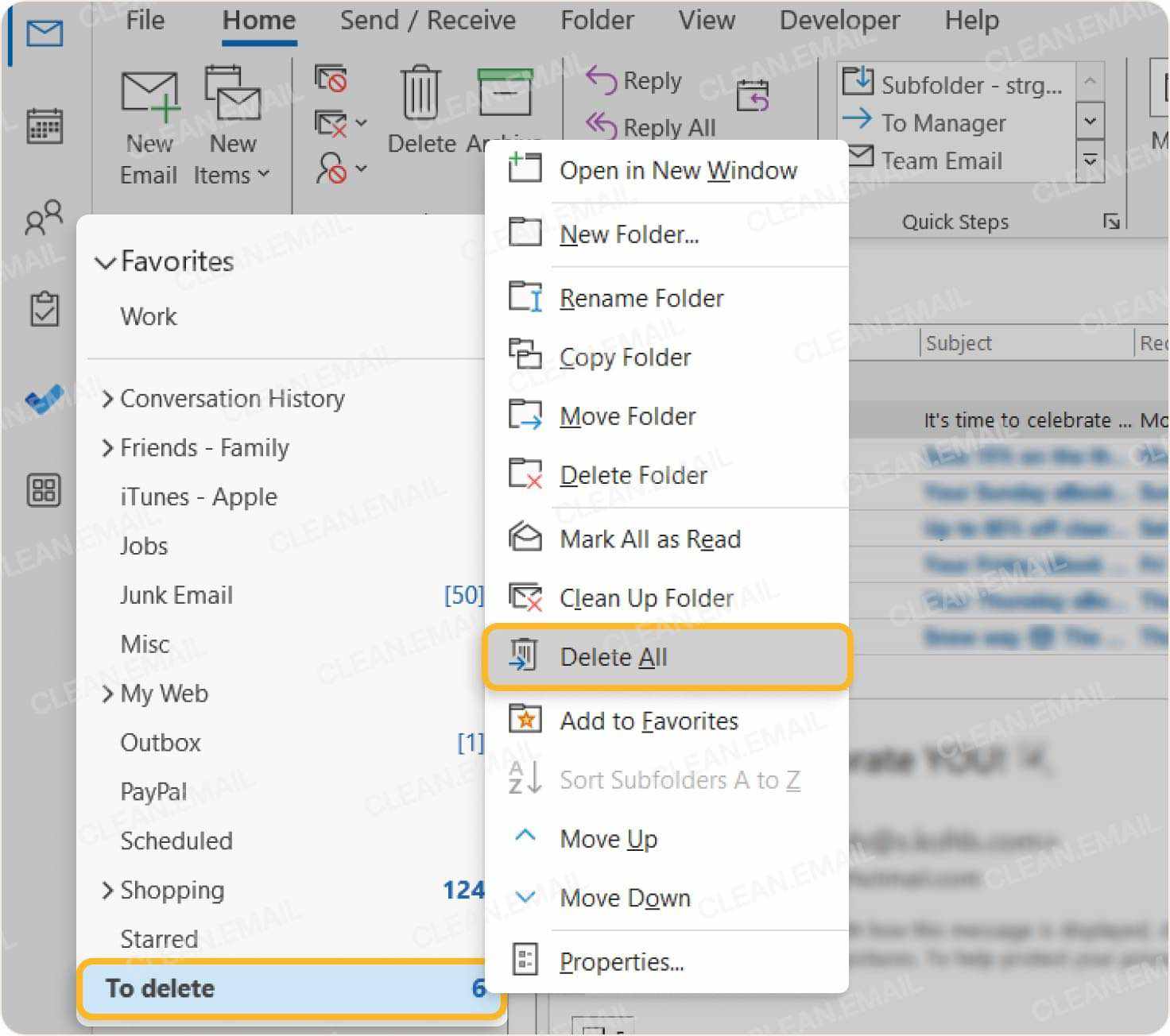Click the Delete trash can icon
This screenshot has height=1036, width=1170.
click(420, 95)
